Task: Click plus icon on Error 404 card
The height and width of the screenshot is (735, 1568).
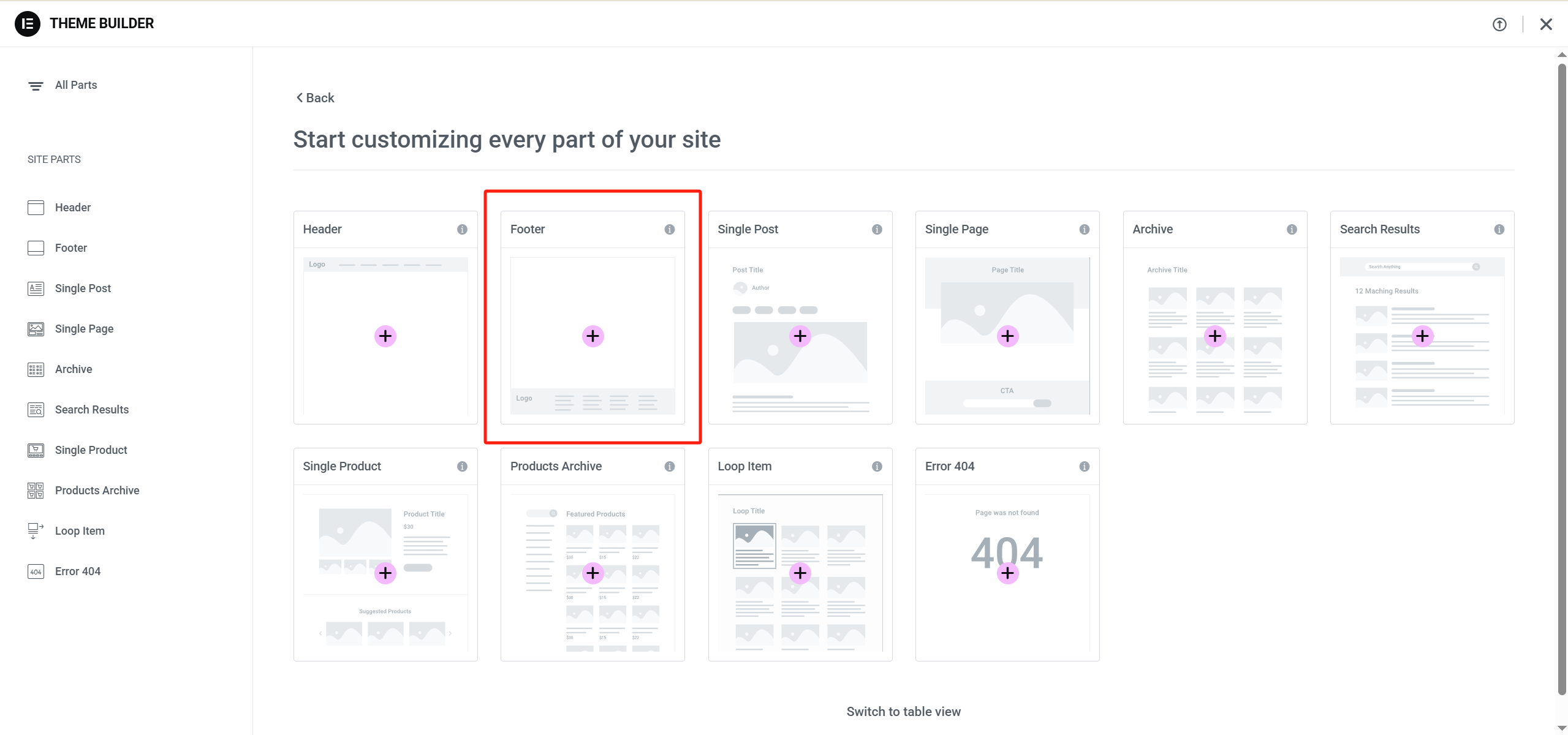Action: coord(1007,573)
